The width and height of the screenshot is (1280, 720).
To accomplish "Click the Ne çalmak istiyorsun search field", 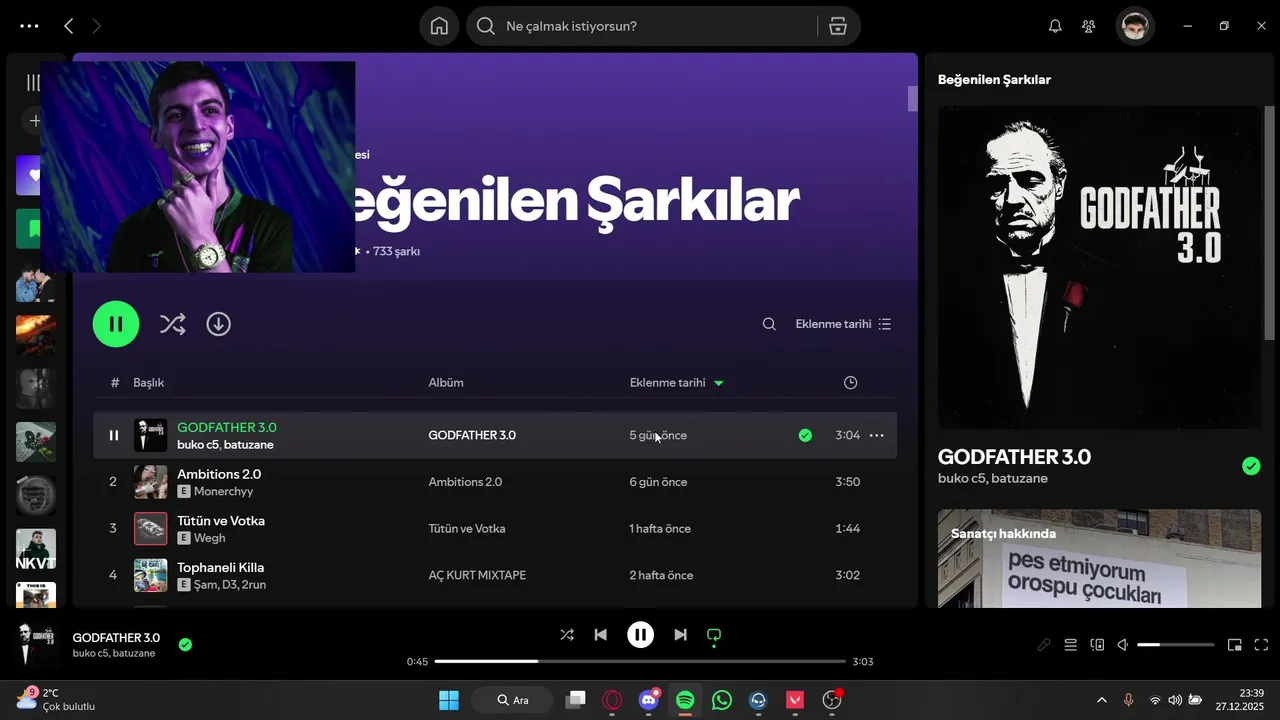I will coord(640,26).
